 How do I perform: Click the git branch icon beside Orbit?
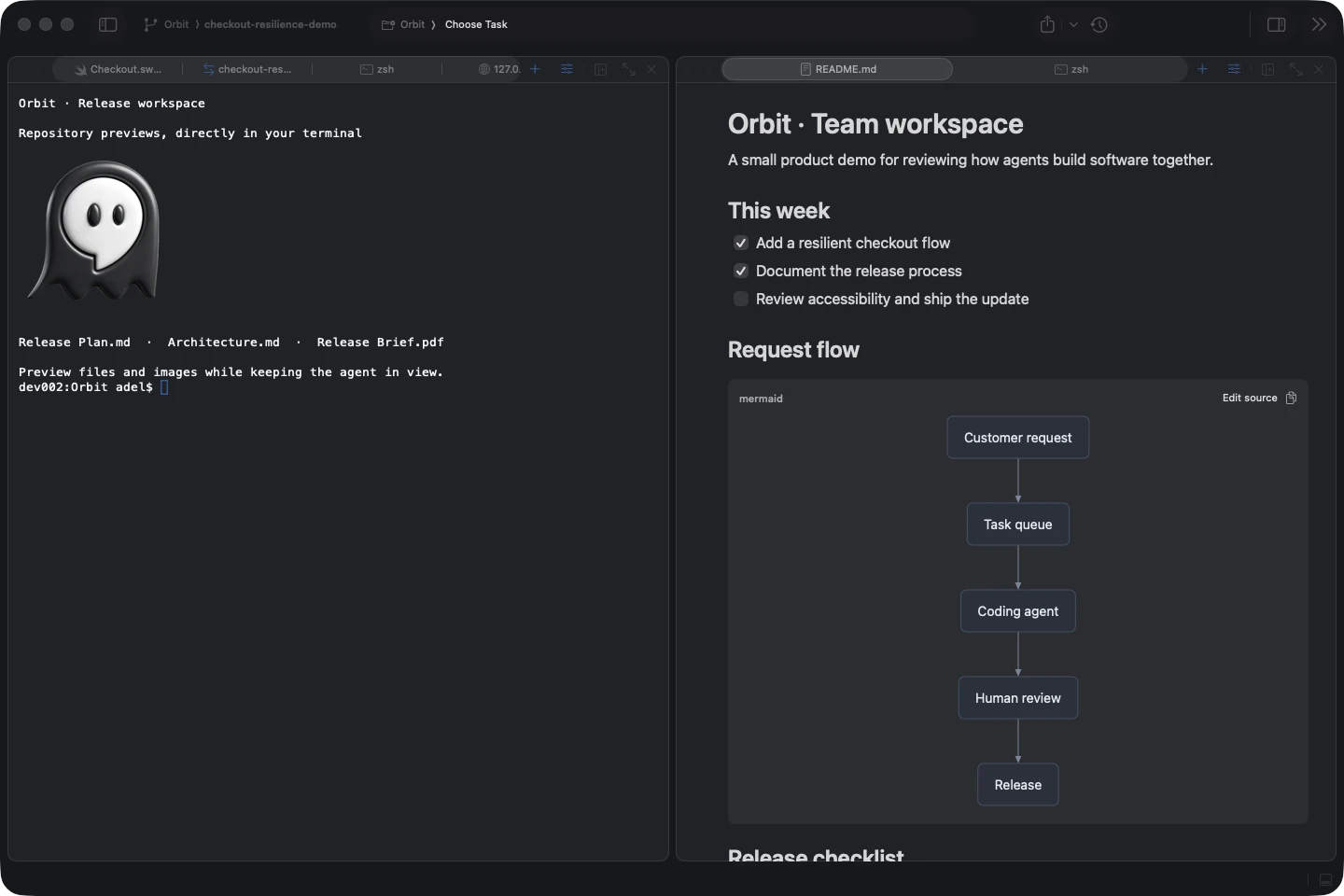coord(150,24)
